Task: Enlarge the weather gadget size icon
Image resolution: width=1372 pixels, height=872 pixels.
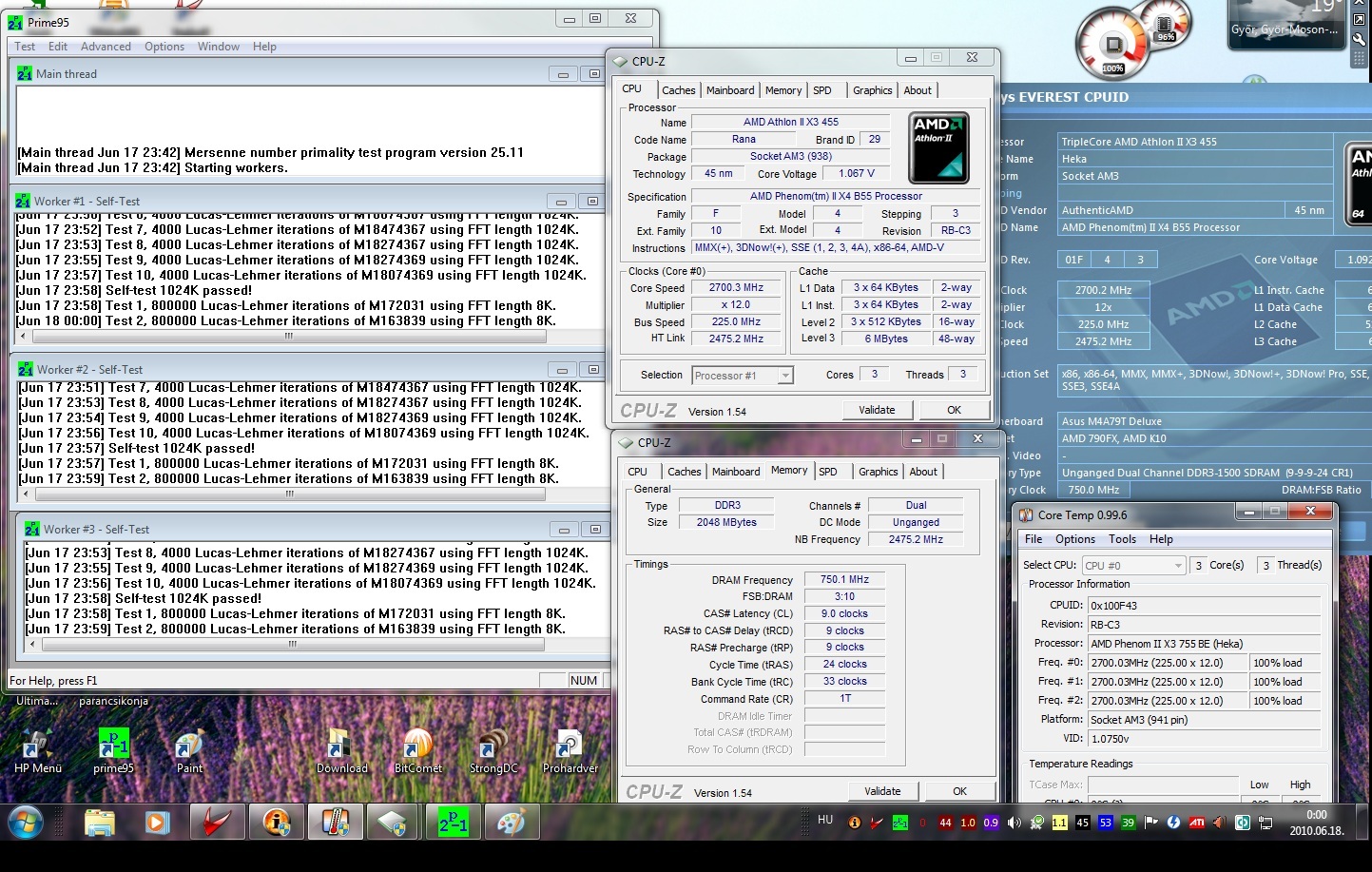Action: click(1360, 21)
